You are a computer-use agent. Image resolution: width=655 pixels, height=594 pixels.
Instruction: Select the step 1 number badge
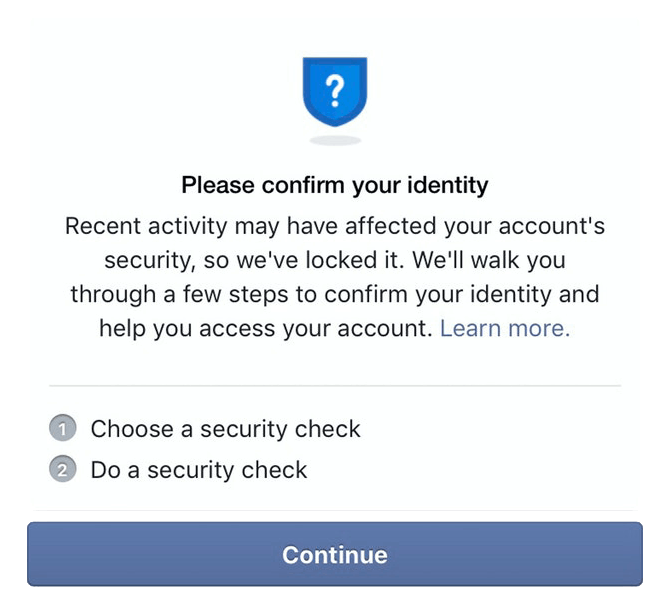pyautogui.click(x=63, y=428)
